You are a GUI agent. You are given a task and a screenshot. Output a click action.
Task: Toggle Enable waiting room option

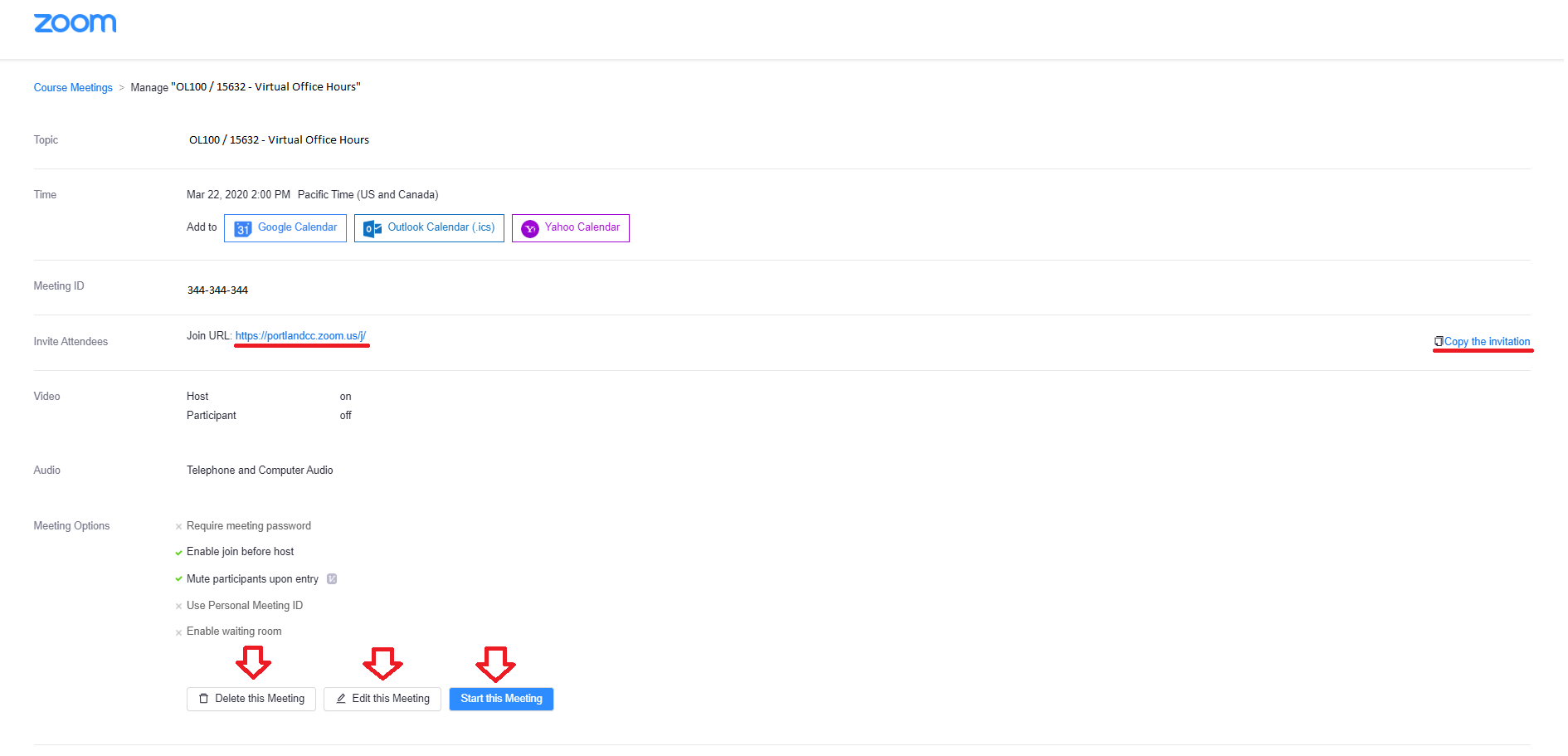[x=179, y=632]
